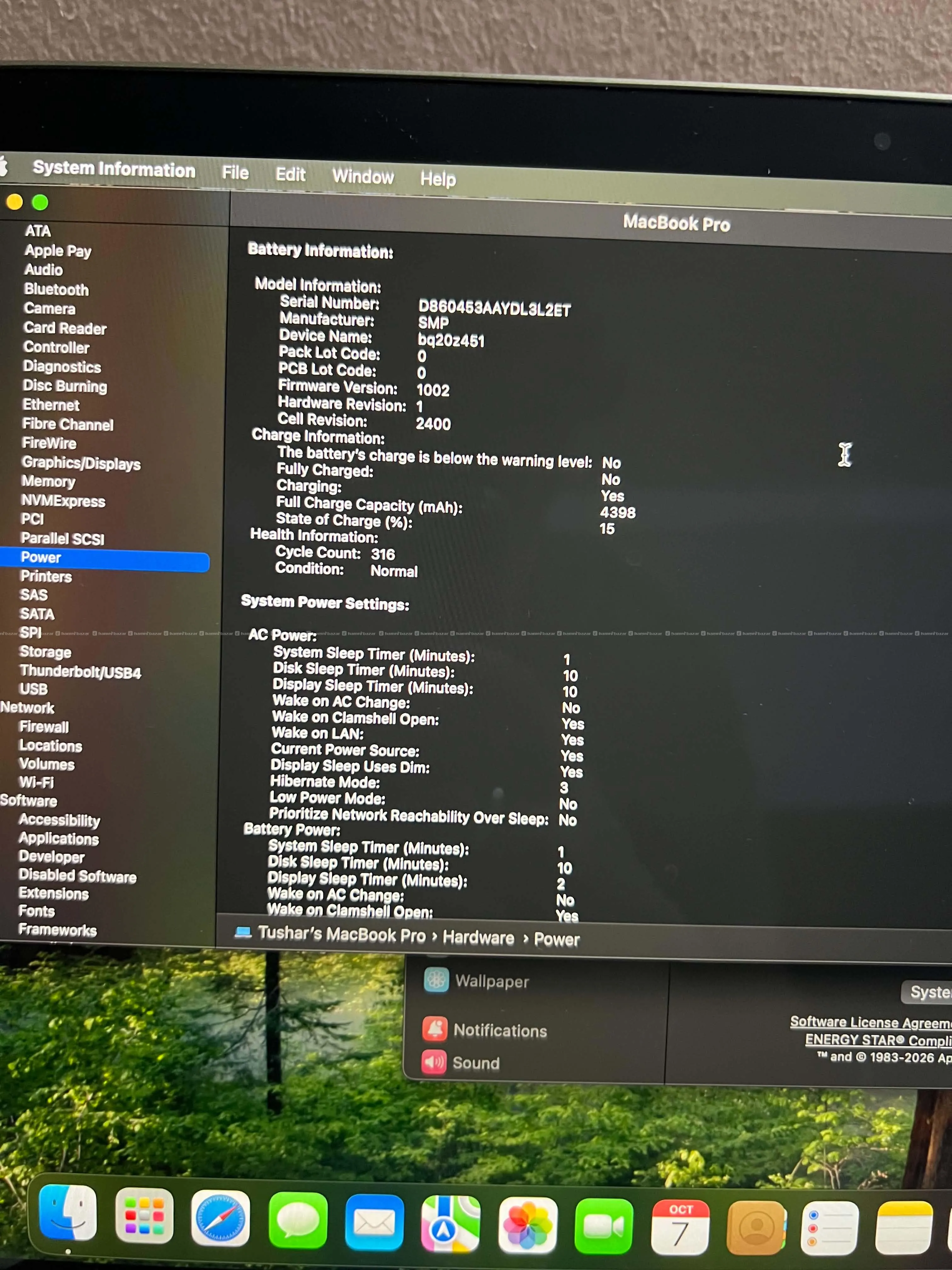Open Contacts app in the Dock
952x1270 pixels.
pos(756,1228)
